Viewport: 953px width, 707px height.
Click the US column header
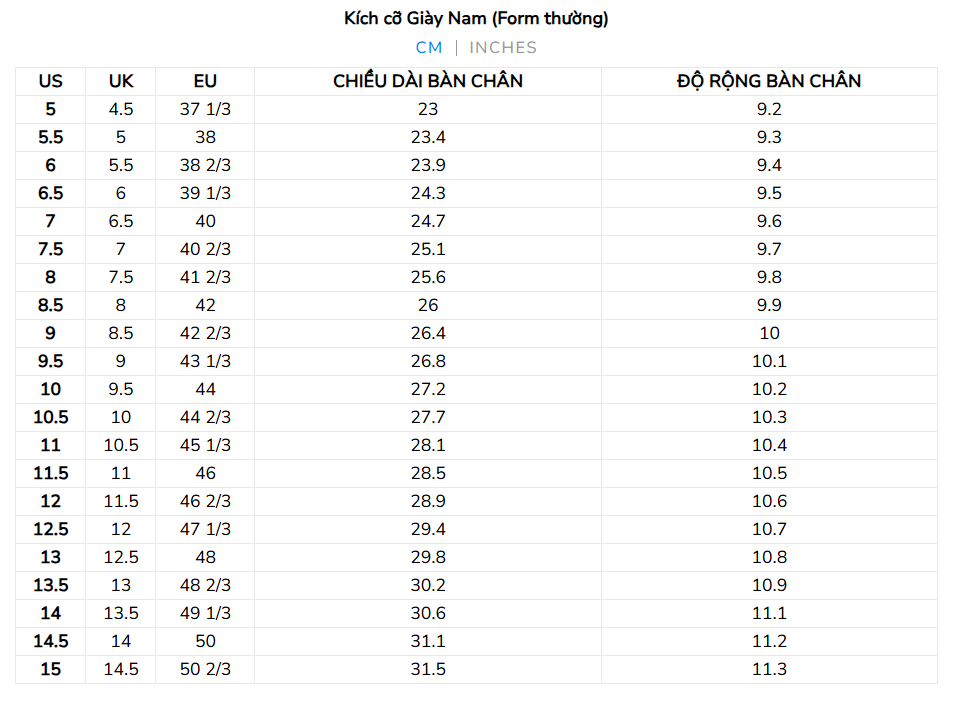click(51, 81)
